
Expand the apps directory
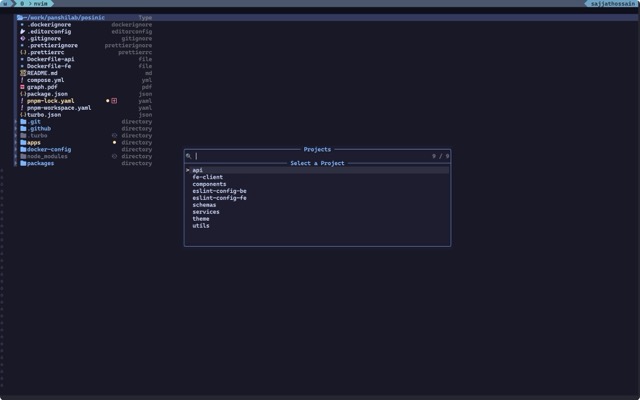point(34,142)
